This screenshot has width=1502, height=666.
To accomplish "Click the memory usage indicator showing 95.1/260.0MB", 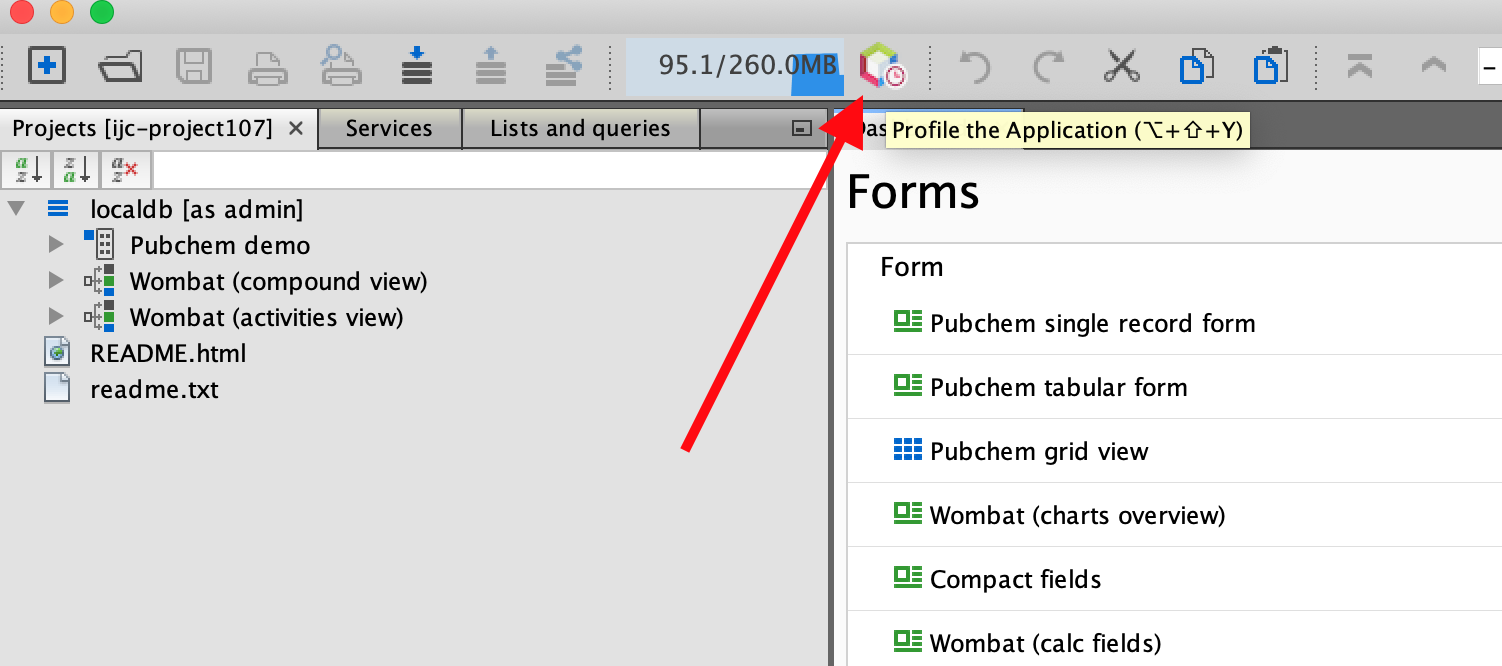I will (x=745, y=66).
